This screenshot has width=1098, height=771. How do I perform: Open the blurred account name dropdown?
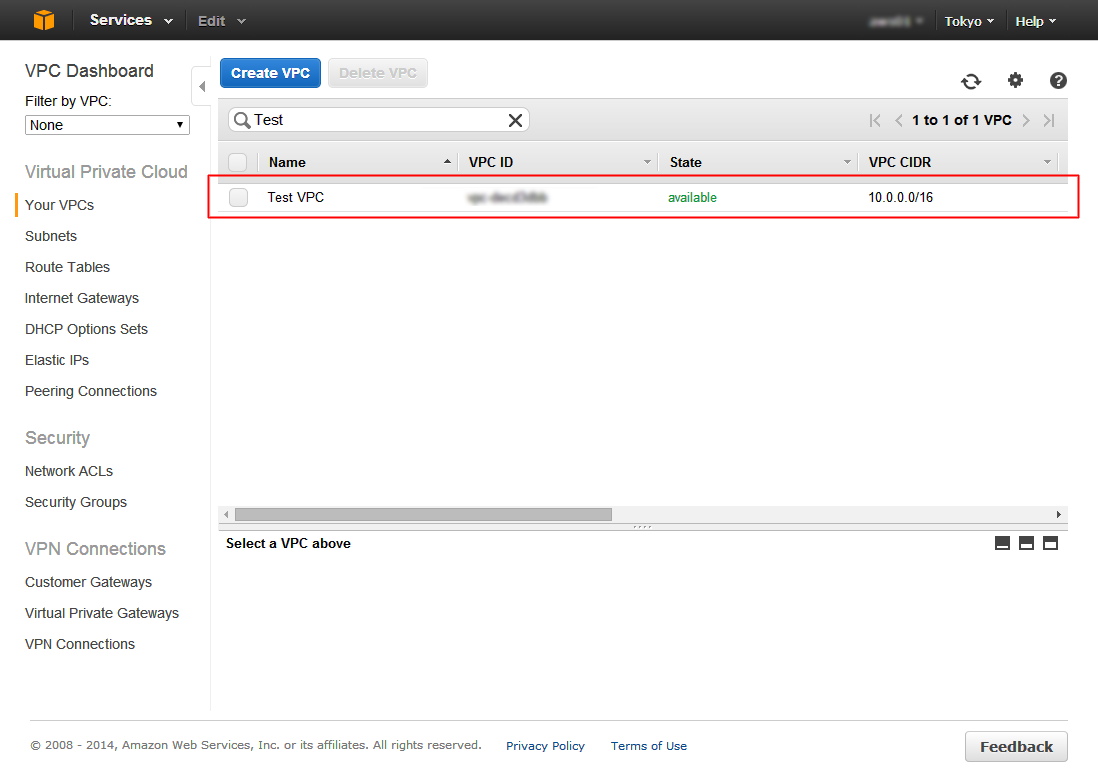coord(896,22)
